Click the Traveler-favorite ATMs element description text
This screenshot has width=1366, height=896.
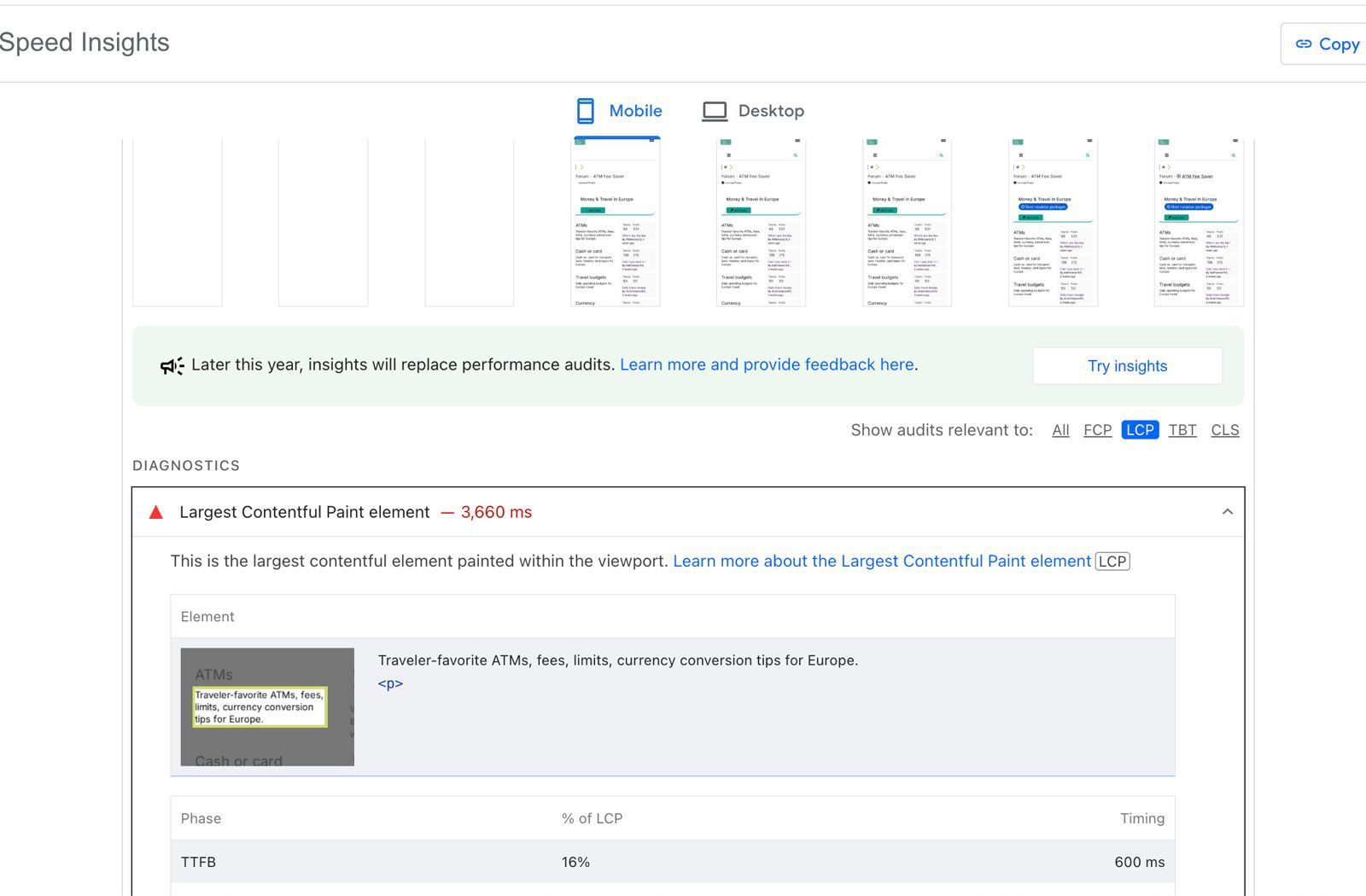click(x=618, y=660)
